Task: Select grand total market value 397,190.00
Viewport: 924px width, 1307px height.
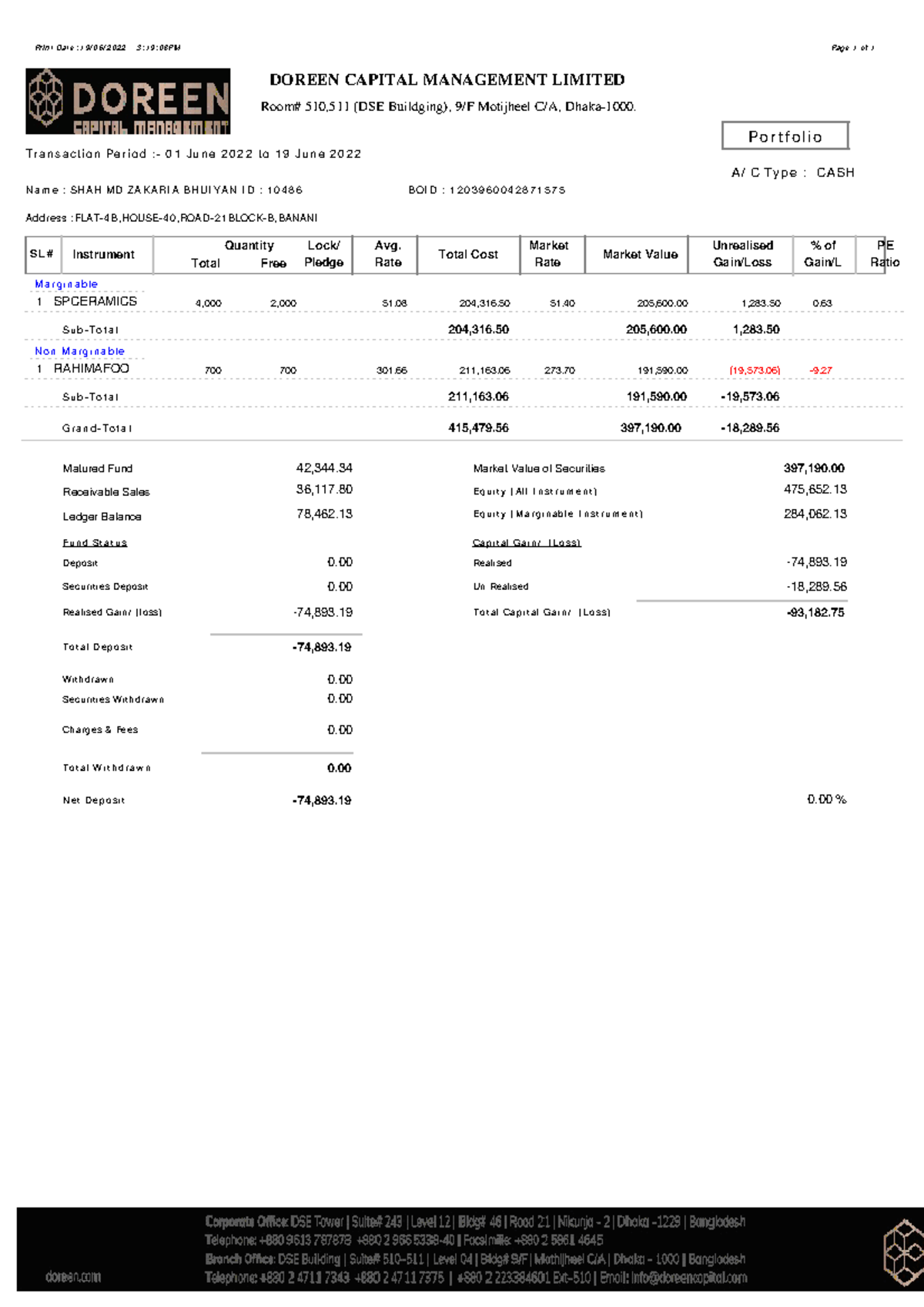Action: tap(651, 428)
